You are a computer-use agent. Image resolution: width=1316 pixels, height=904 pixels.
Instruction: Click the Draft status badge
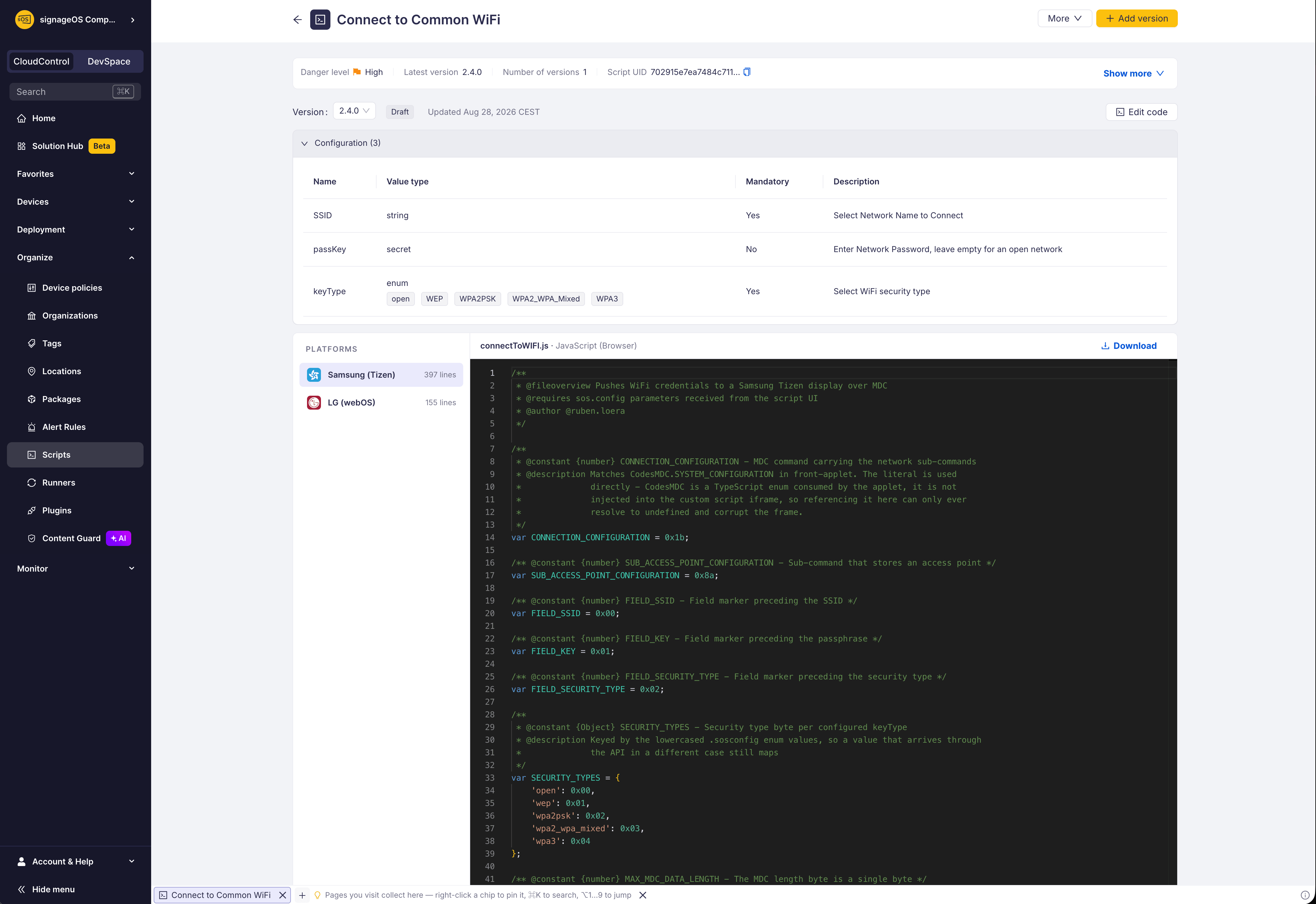(400, 112)
